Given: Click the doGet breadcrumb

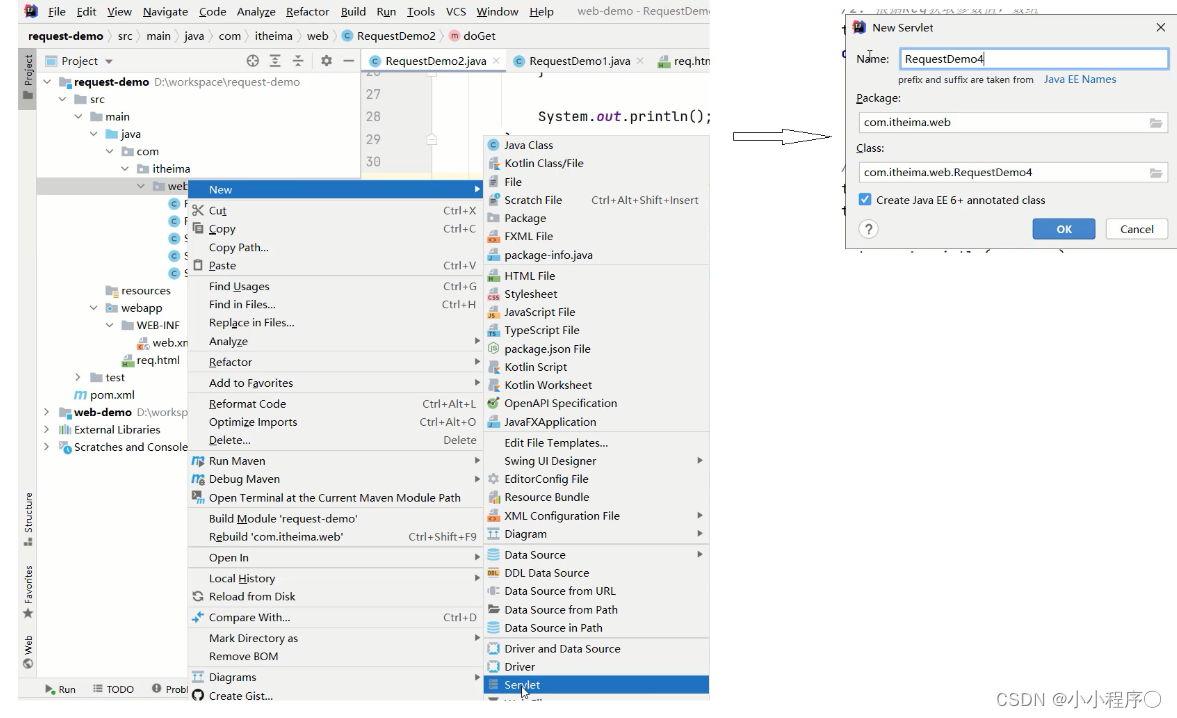Looking at the screenshot, I should pyautogui.click(x=472, y=35).
